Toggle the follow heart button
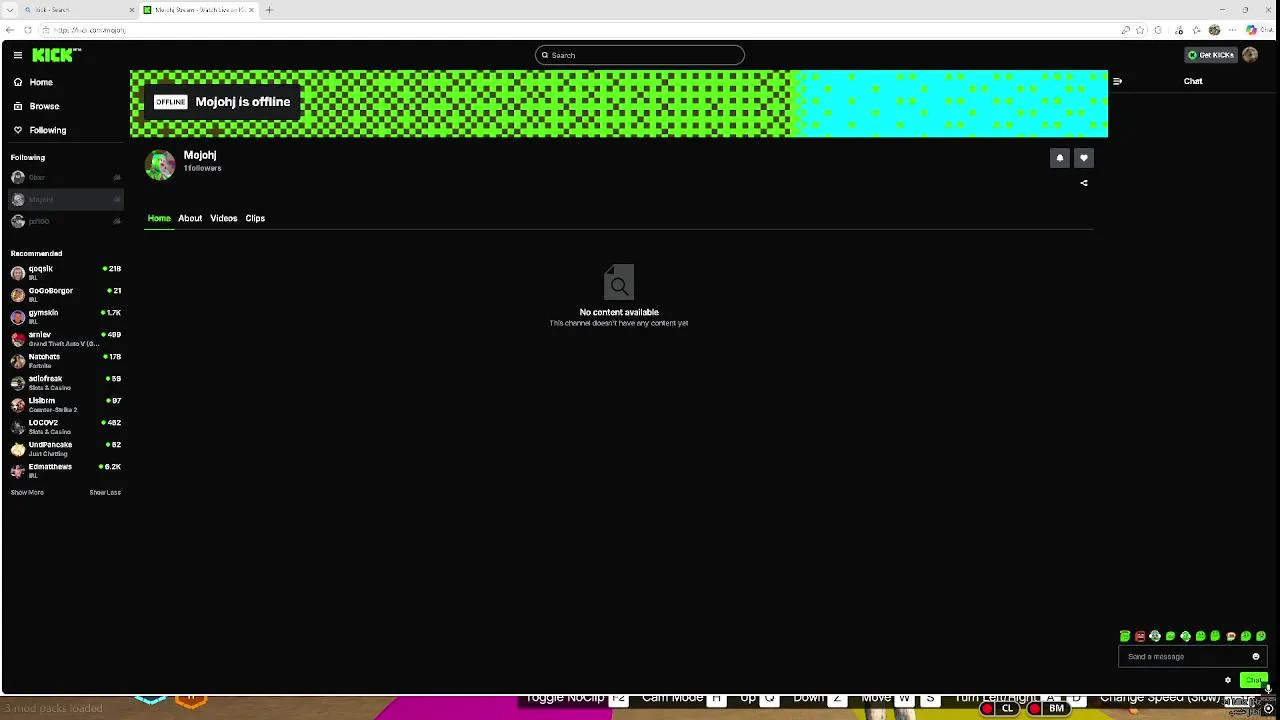The width and height of the screenshot is (1280, 720). click(x=1083, y=158)
